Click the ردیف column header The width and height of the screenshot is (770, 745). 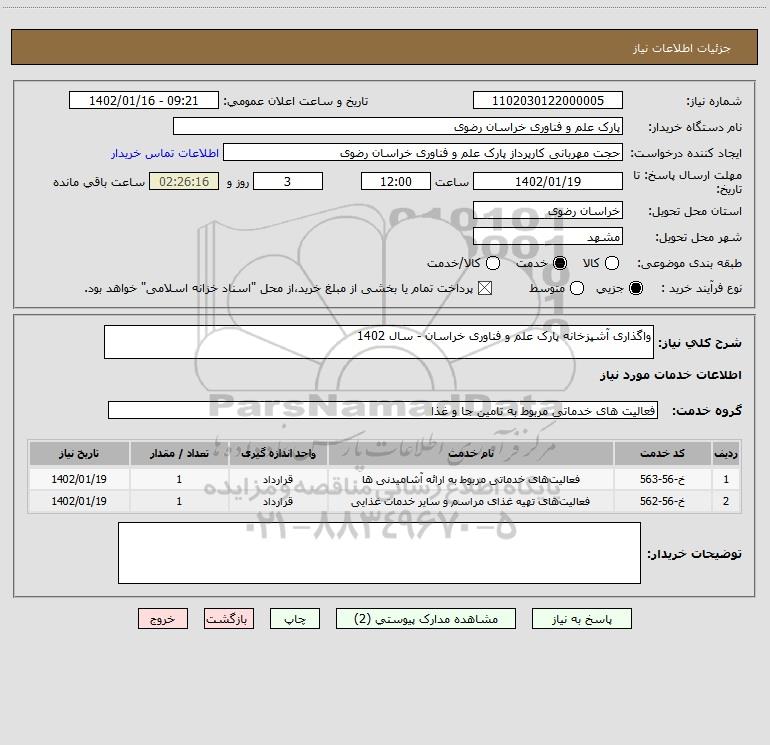click(726, 453)
